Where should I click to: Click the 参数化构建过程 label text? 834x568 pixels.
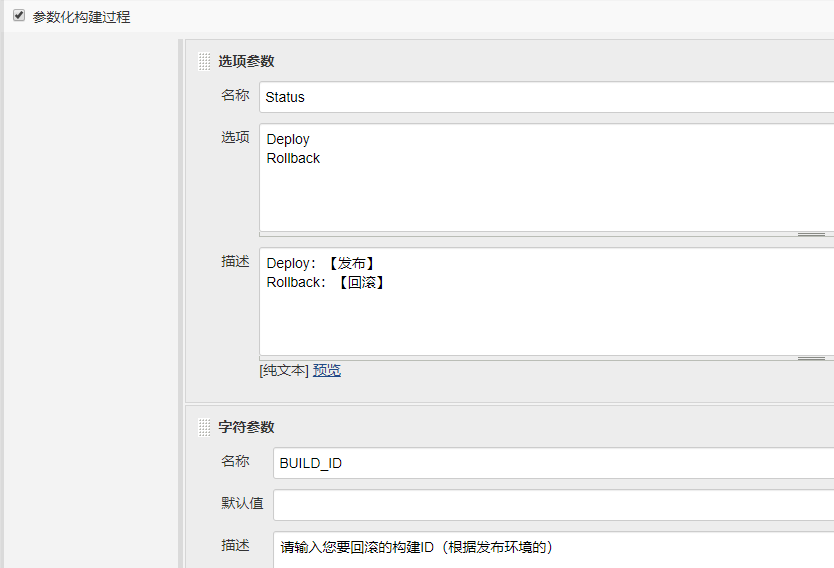point(81,17)
